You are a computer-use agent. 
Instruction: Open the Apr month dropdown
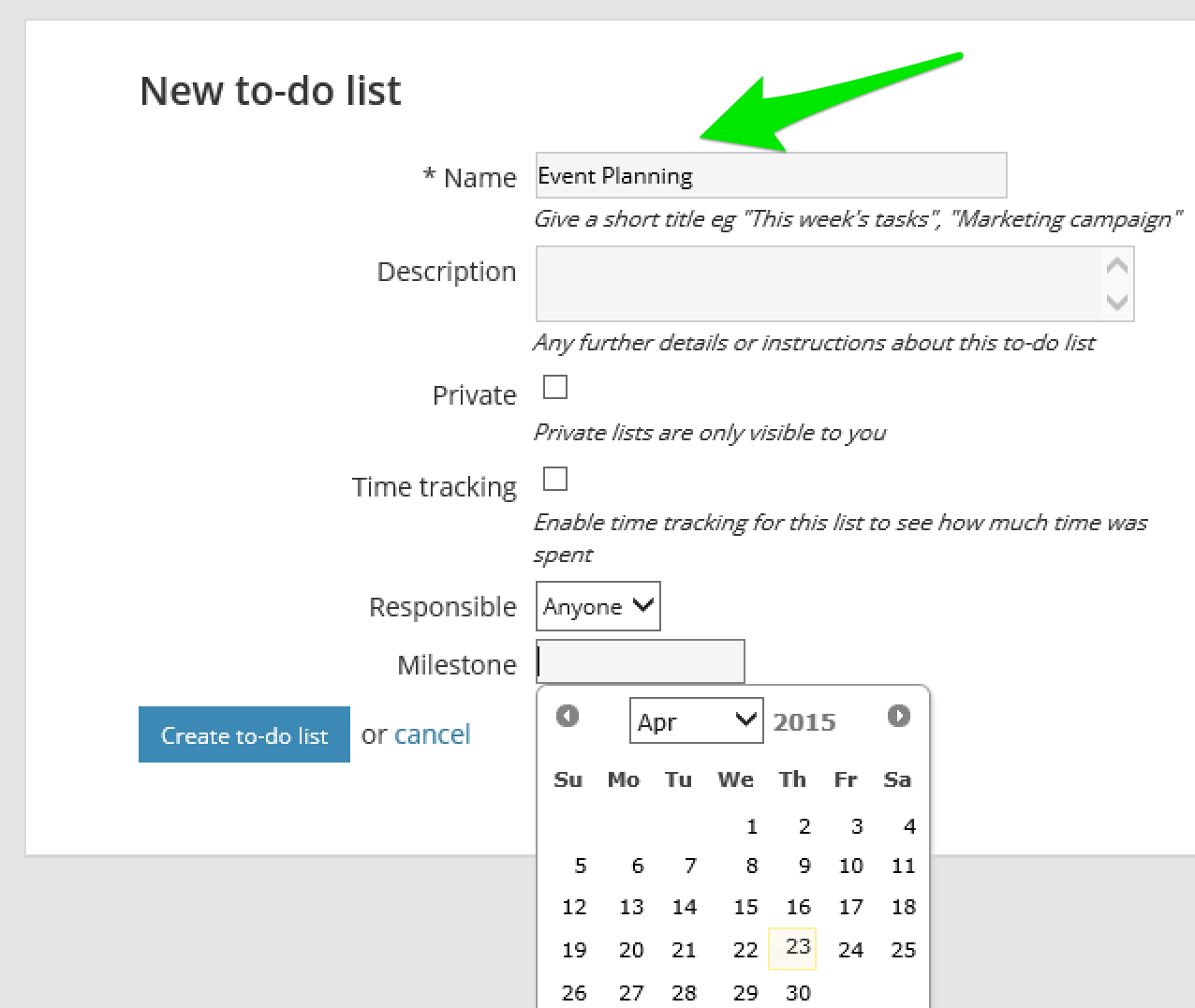click(696, 720)
